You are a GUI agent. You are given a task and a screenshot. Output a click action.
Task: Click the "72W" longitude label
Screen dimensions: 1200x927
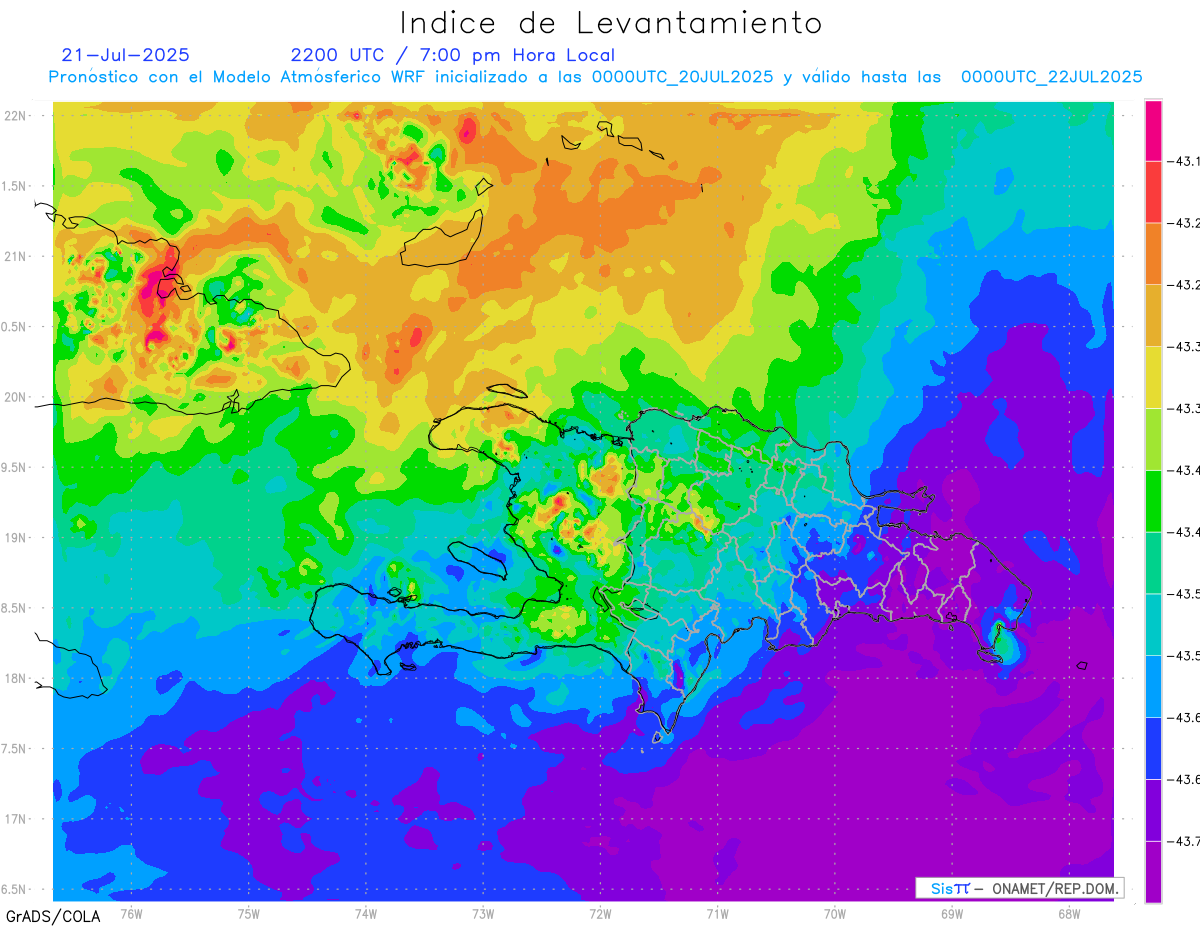600,913
